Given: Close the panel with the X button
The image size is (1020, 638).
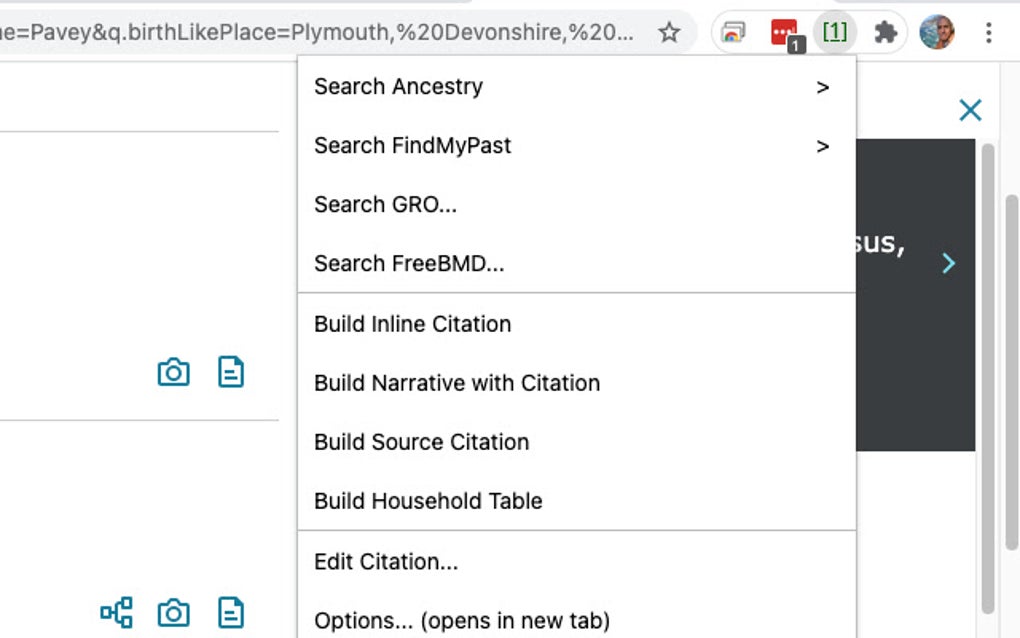Looking at the screenshot, I should [969, 110].
